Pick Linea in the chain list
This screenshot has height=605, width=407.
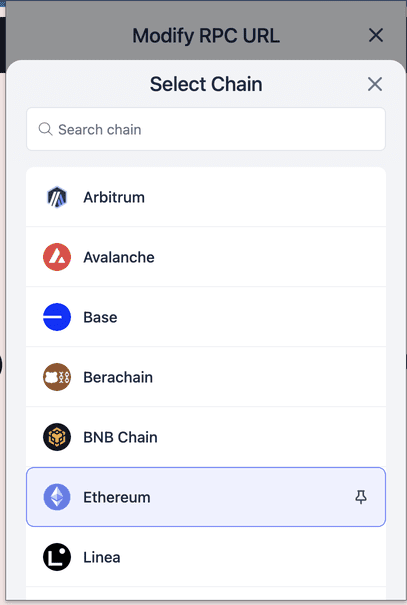102,557
